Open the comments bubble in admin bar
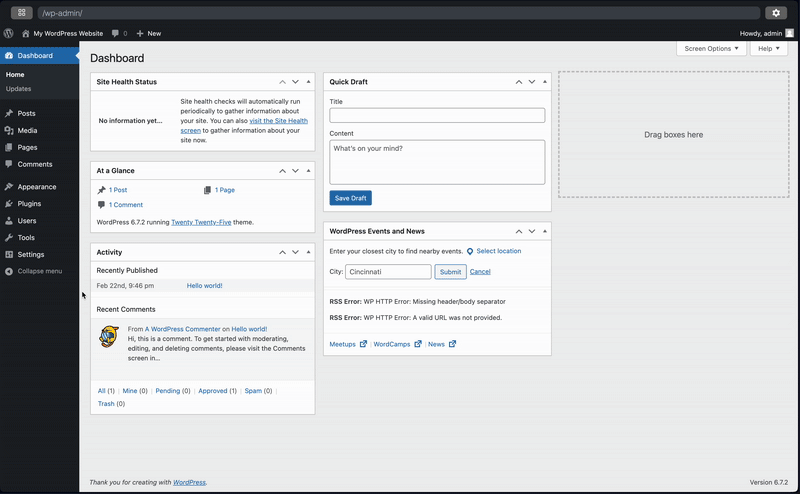 [x=115, y=33]
